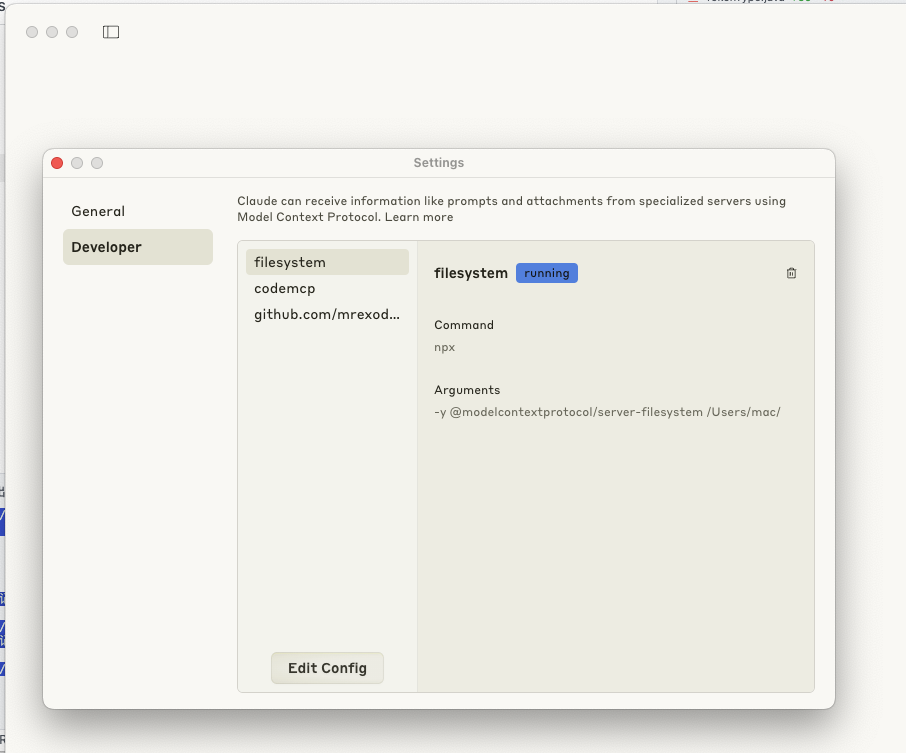Click the Settings window zoom button

tap(97, 163)
